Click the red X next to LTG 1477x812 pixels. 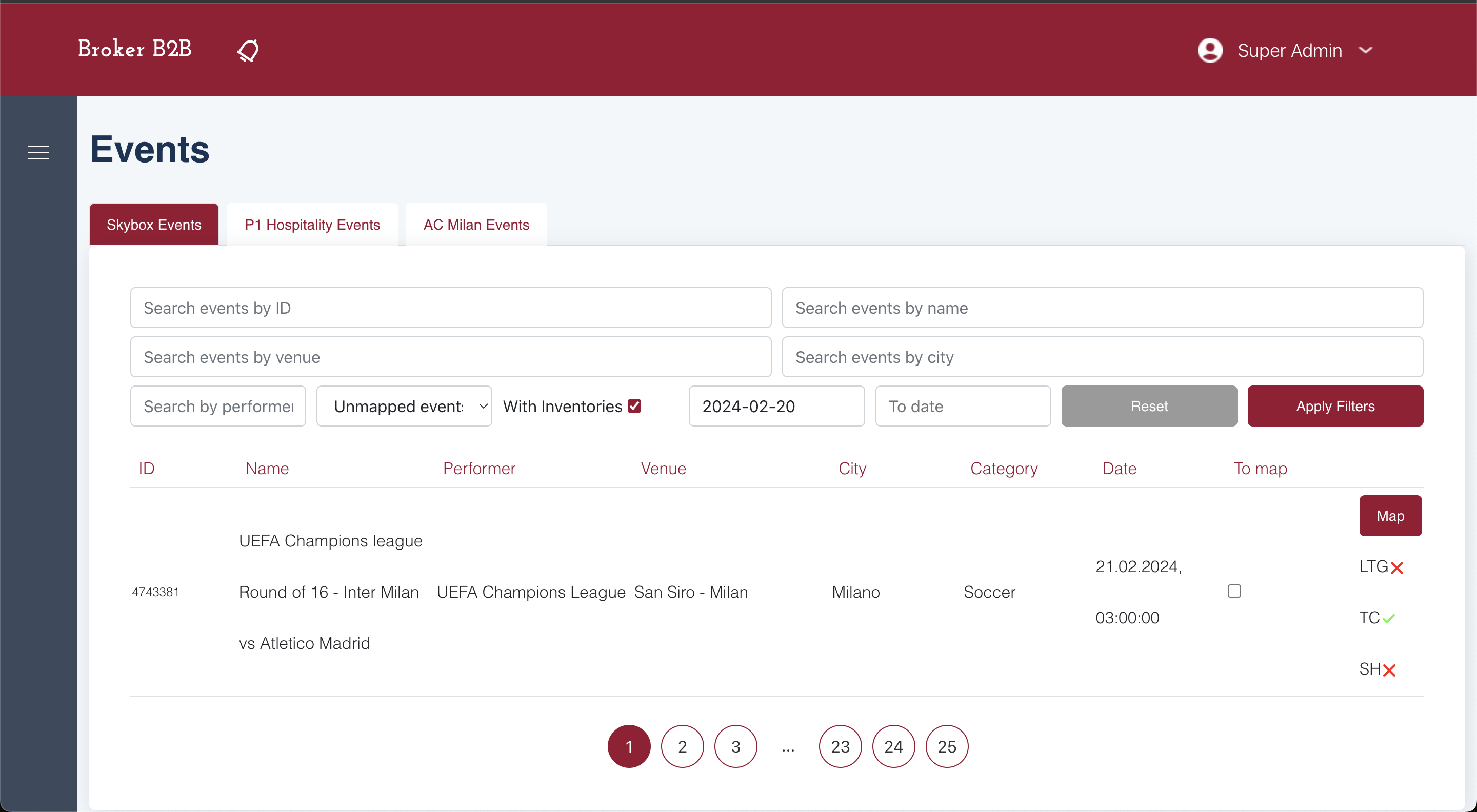tap(1396, 568)
